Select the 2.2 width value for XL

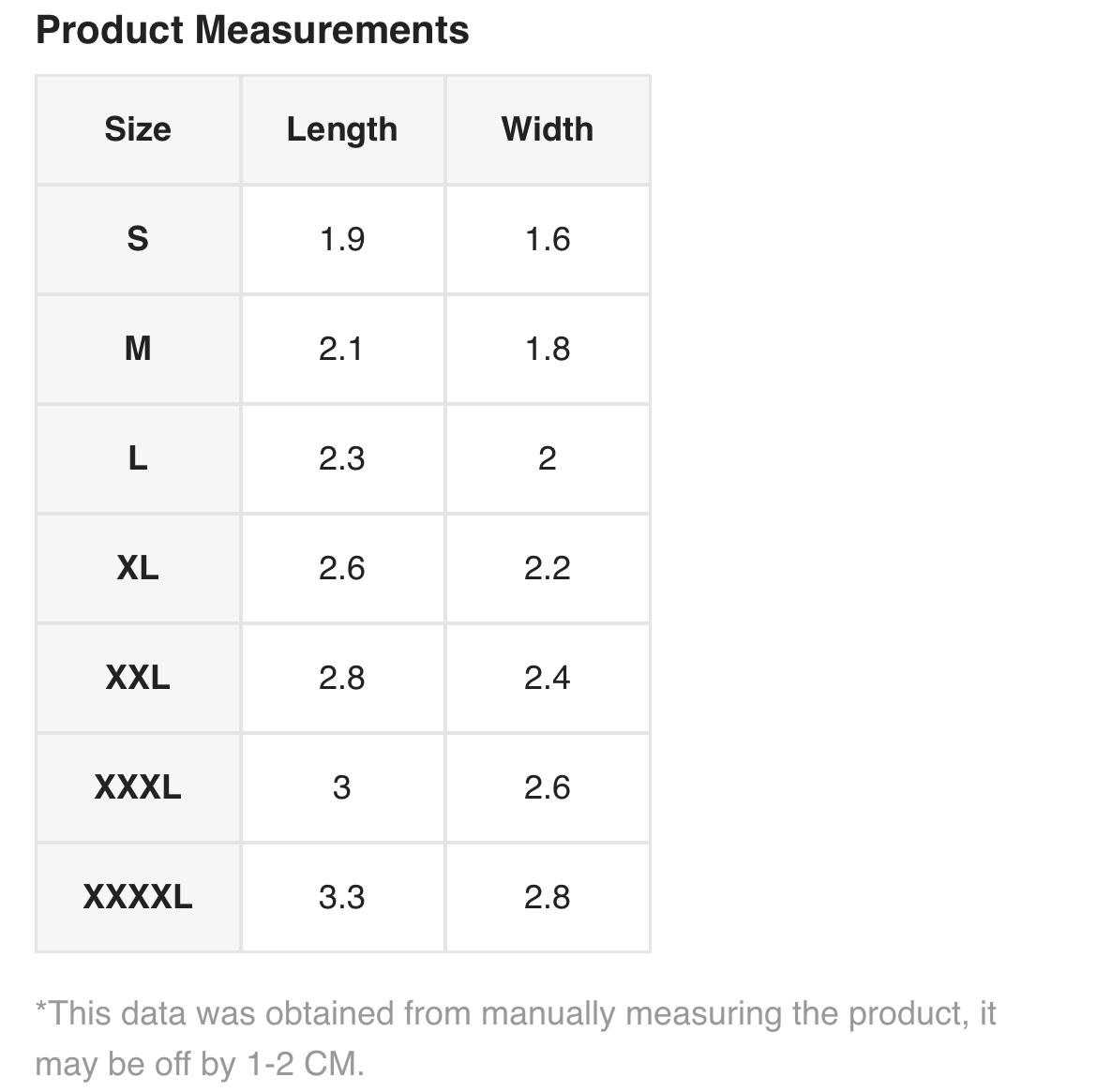click(x=548, y=568)
